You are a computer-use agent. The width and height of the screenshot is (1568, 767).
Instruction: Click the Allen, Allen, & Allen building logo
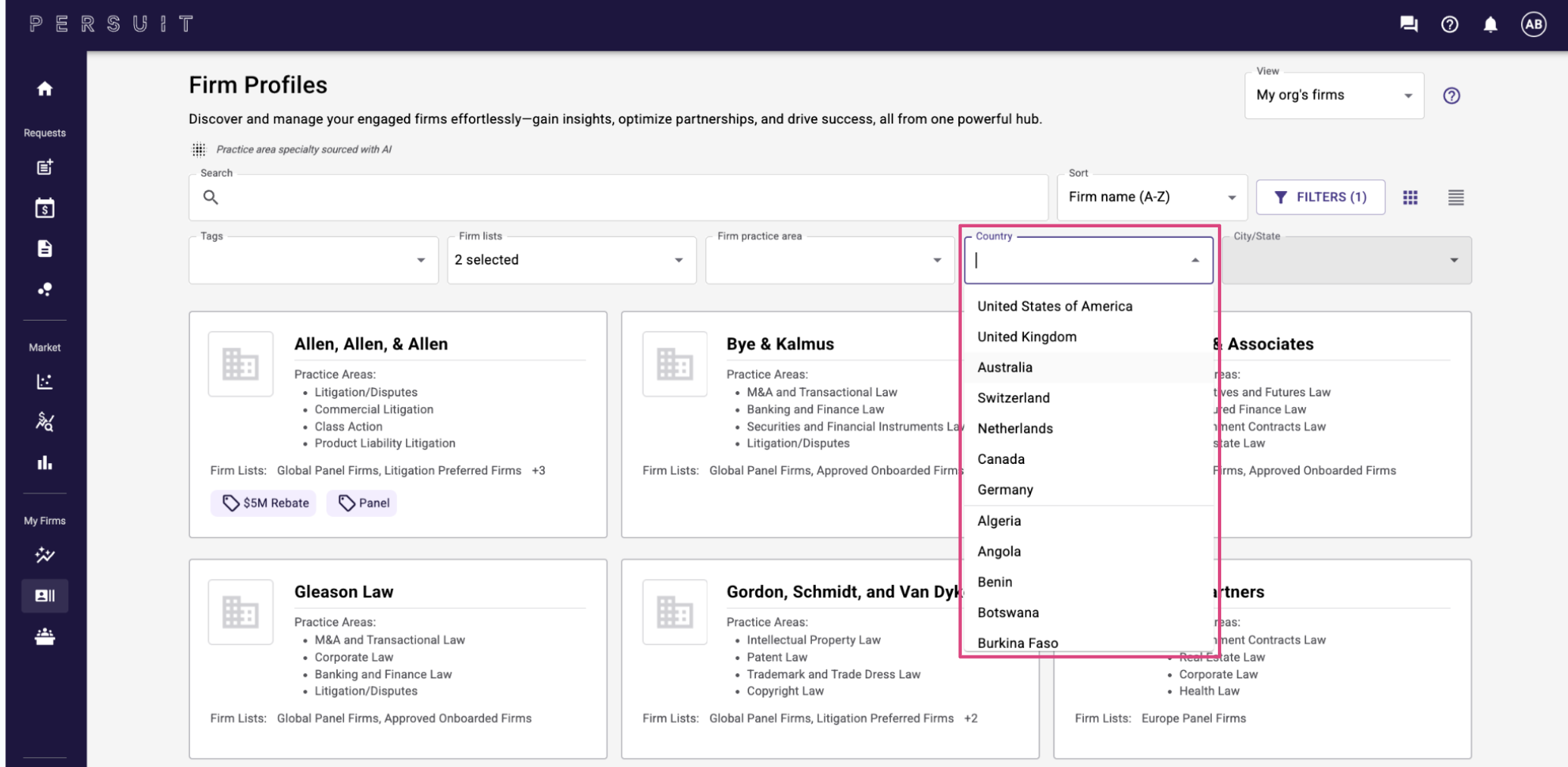[x=241, y=364]
